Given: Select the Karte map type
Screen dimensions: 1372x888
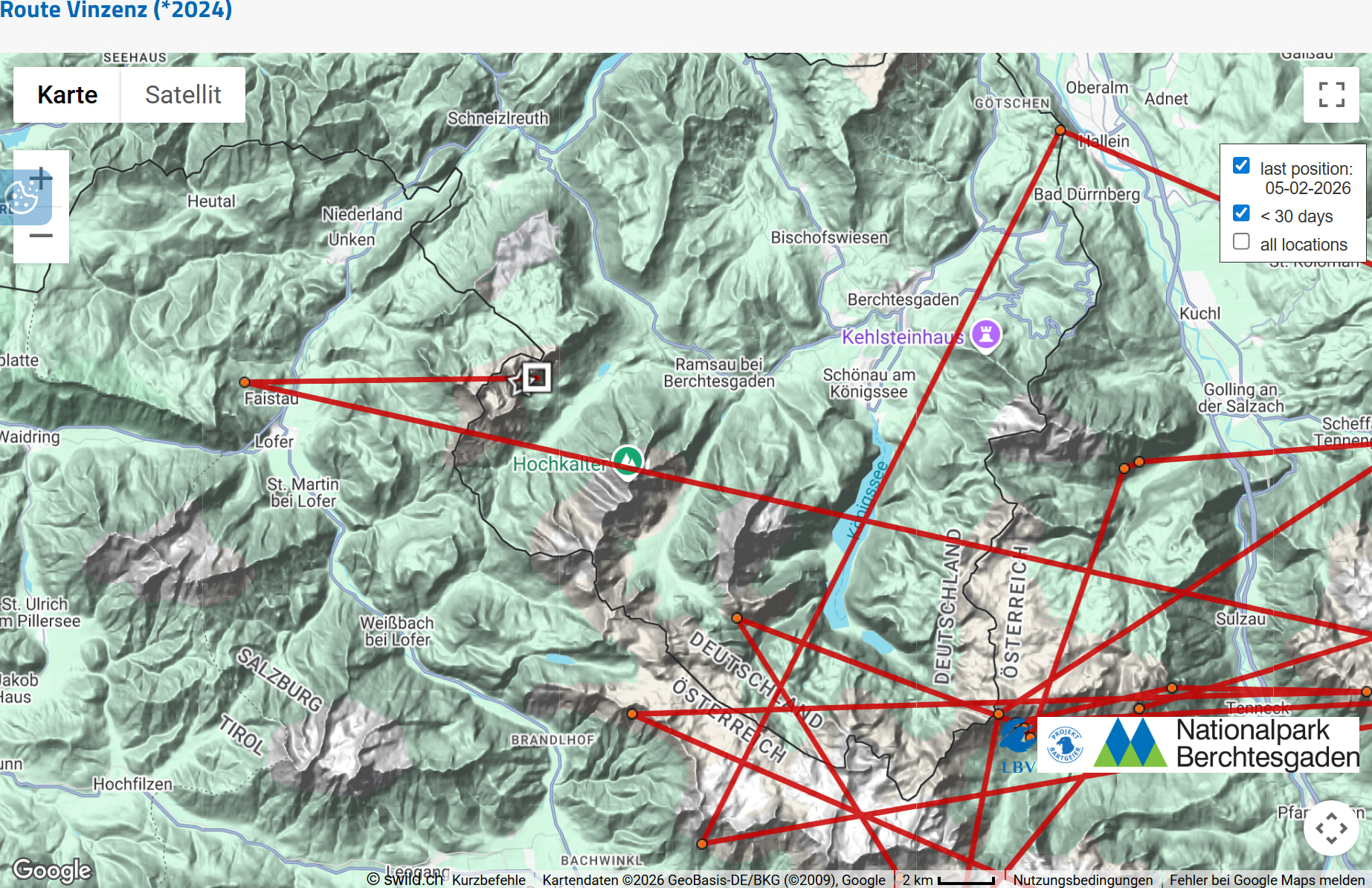Looking at the screenshot, I should (x=67, y=95).
